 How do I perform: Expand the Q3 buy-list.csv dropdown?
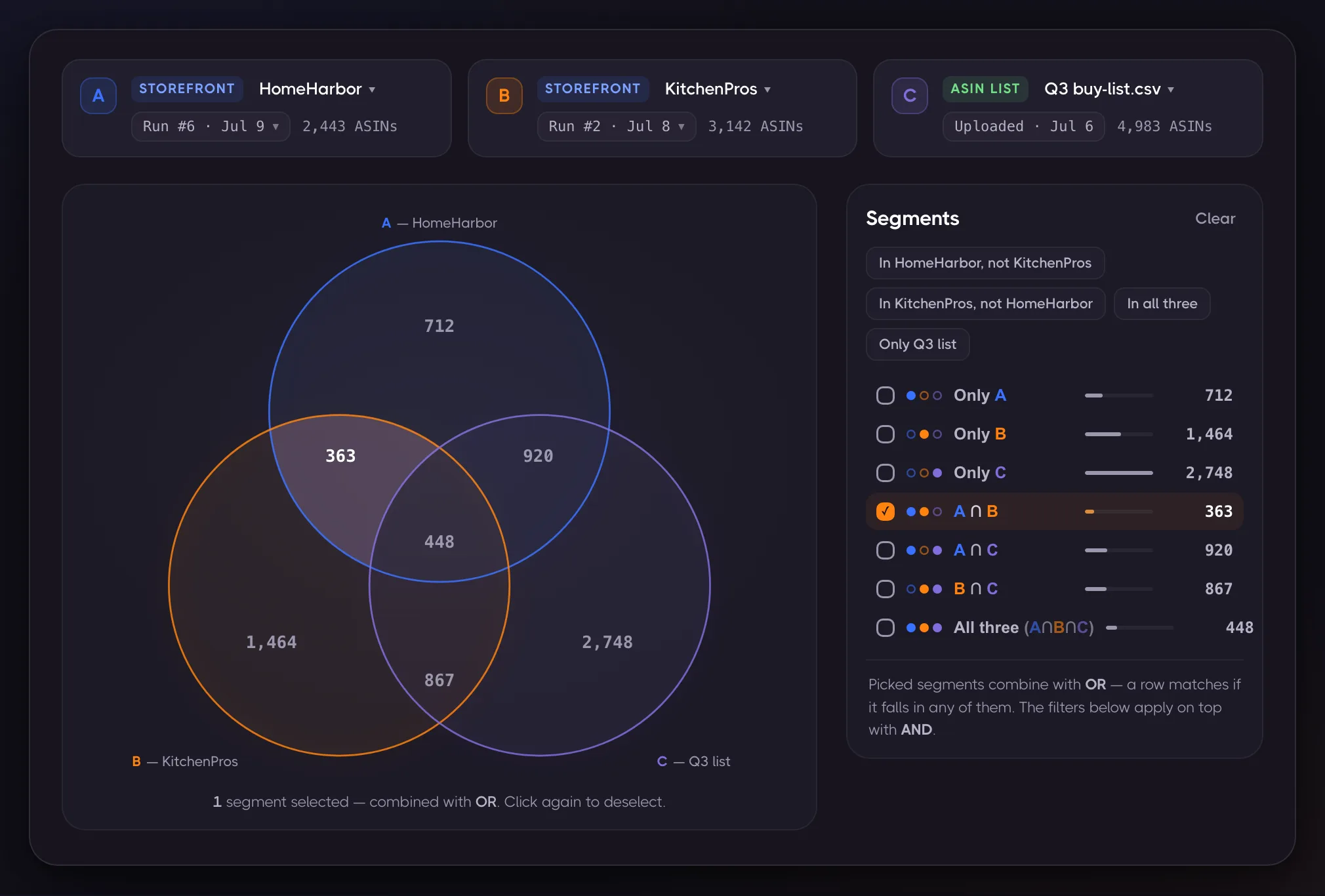[x=1109, y=89]
